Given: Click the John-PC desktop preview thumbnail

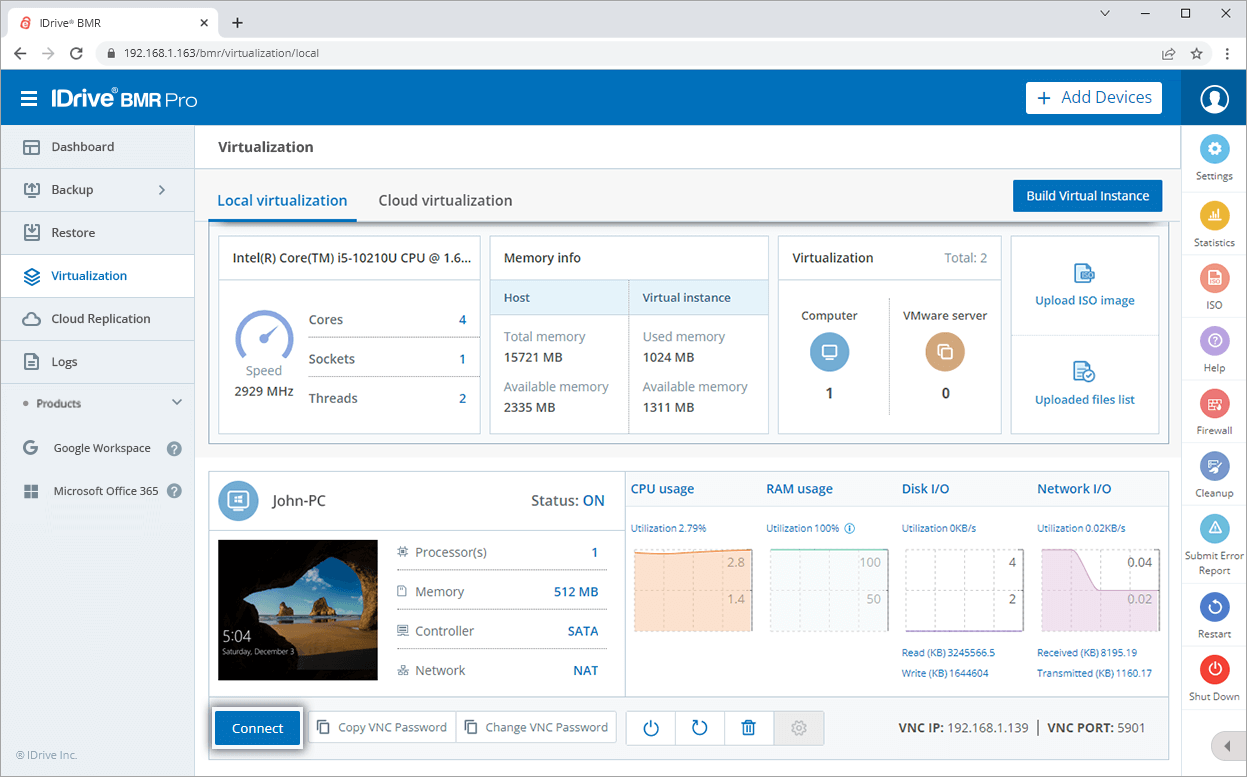Looking at the screenshot, I should pyautogui.click(x=298, y=610).
